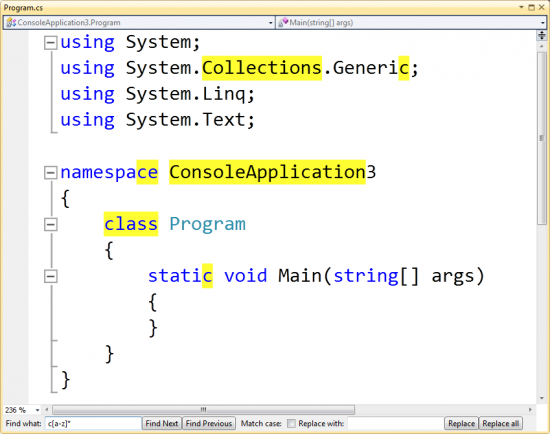Click the Replace all button

coord(501,423)
